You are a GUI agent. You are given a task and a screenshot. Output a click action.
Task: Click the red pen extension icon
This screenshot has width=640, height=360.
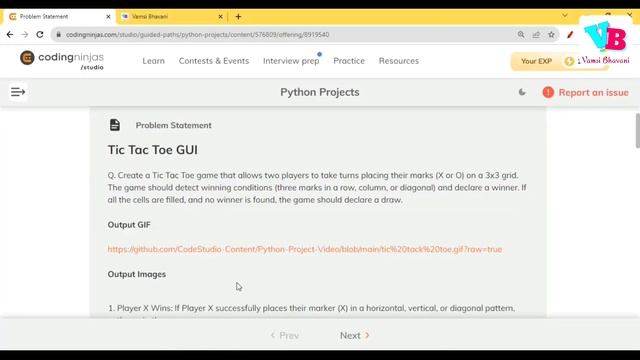point(570,35)
